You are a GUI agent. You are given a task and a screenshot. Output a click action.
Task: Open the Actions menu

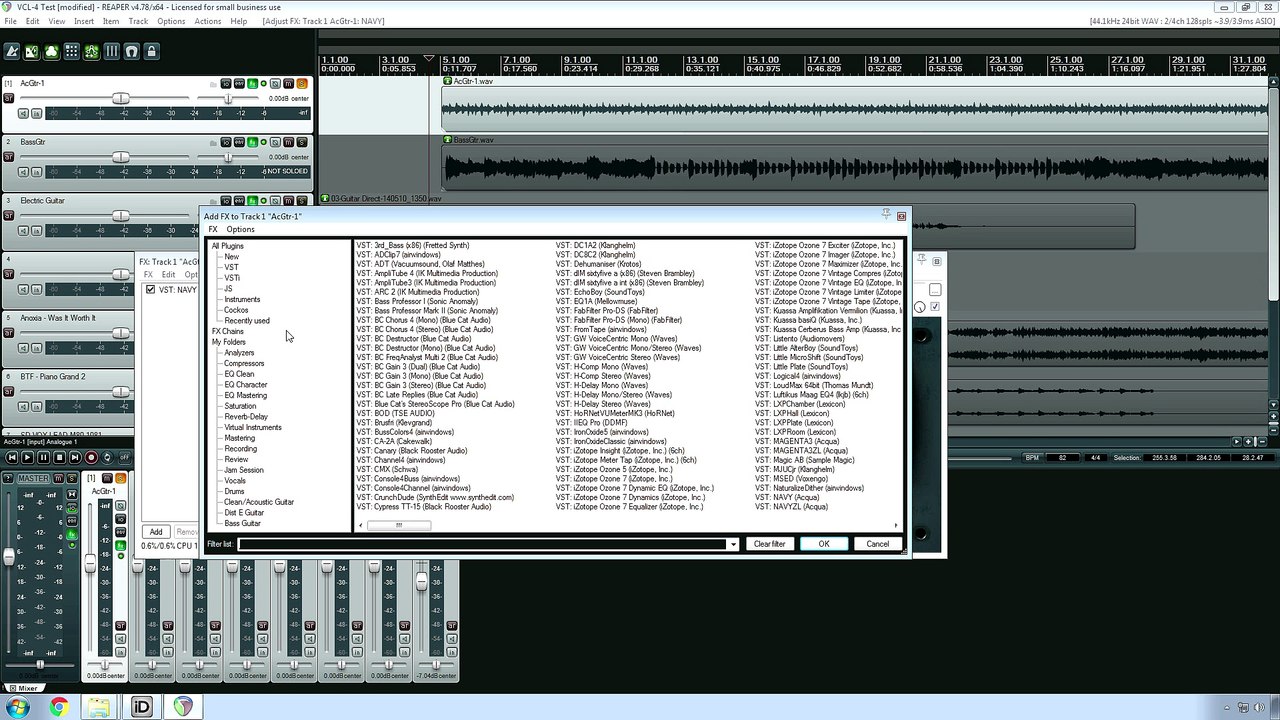[208, 21]
